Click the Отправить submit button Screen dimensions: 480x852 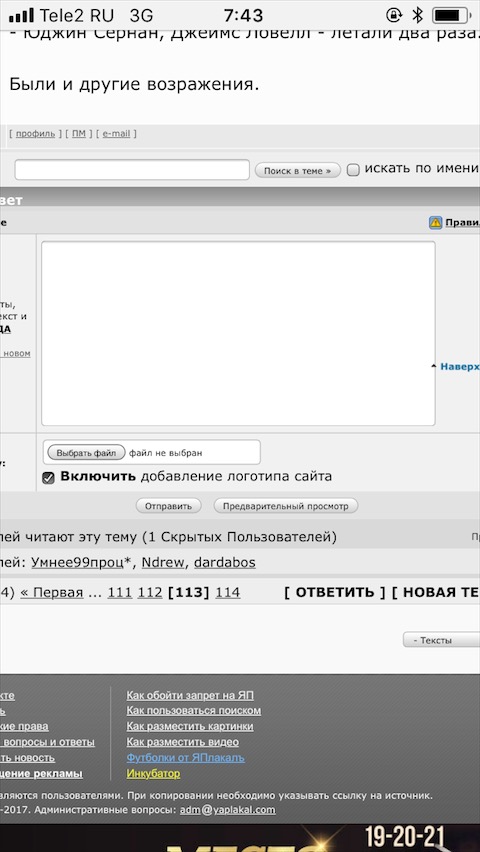[x=168, y=506]
